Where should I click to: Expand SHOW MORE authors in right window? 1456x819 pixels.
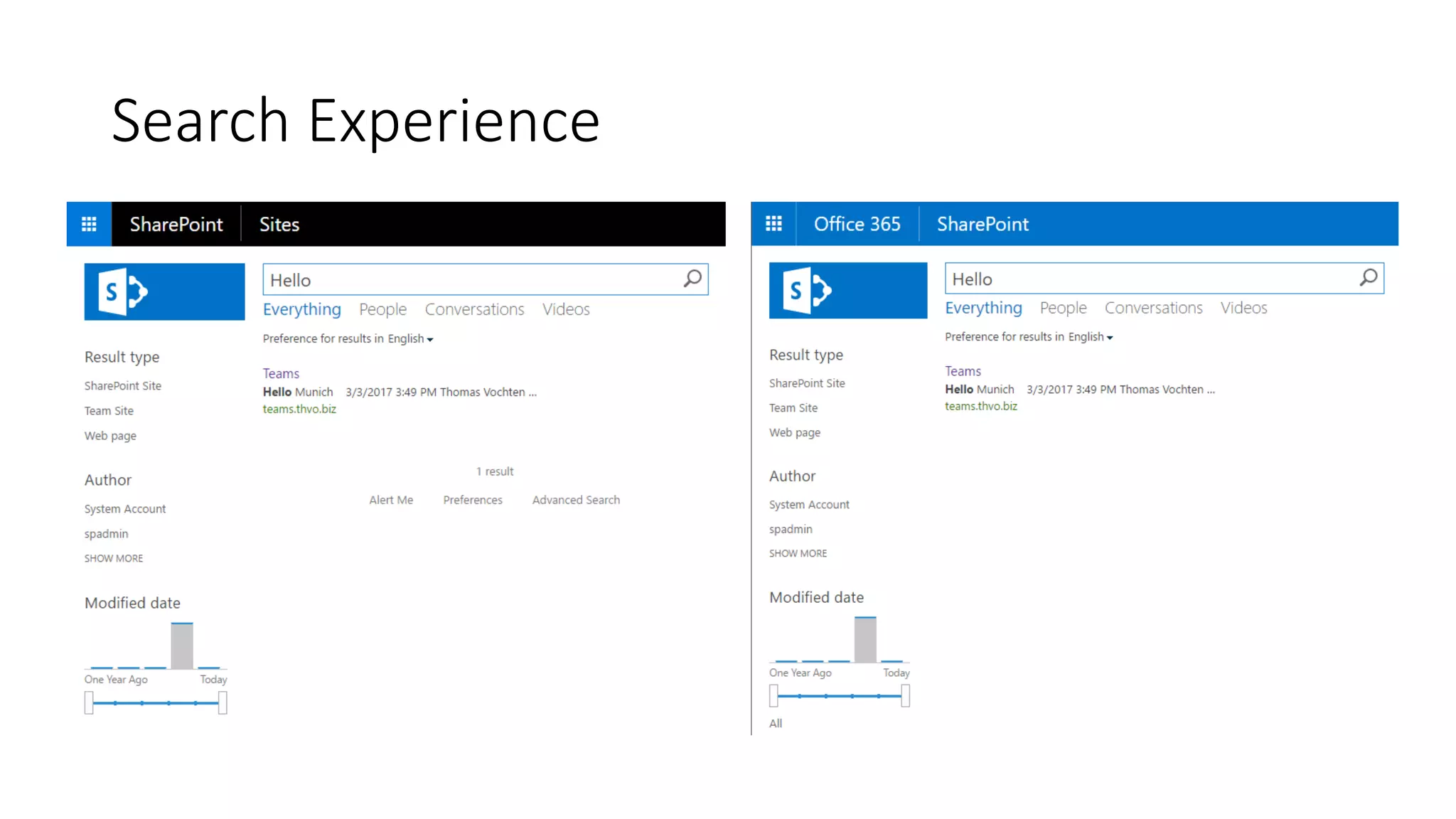click(x=798, y=553)
